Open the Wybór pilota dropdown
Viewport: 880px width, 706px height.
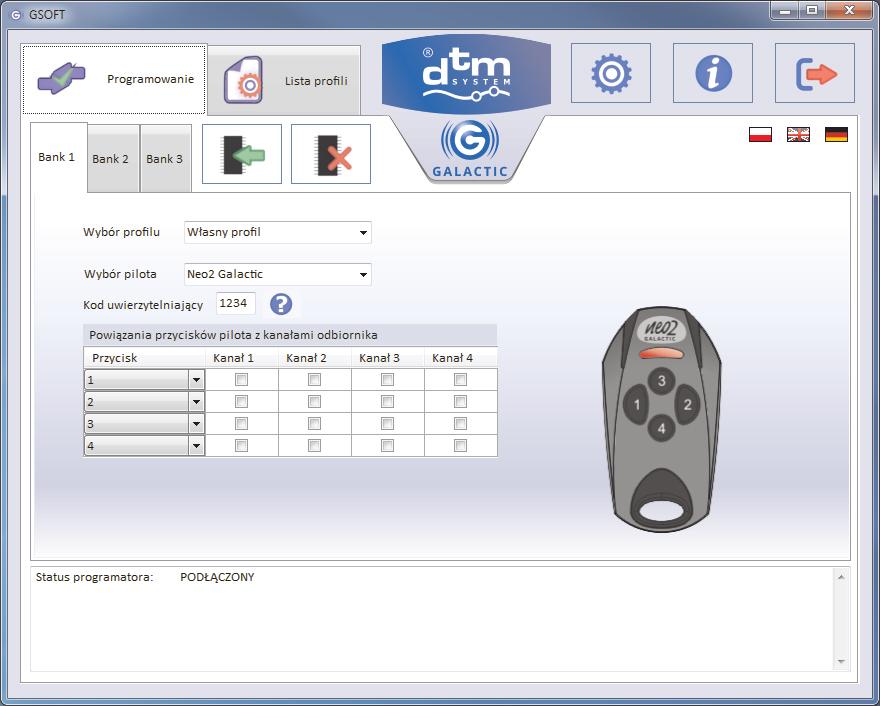coord(278,274)
